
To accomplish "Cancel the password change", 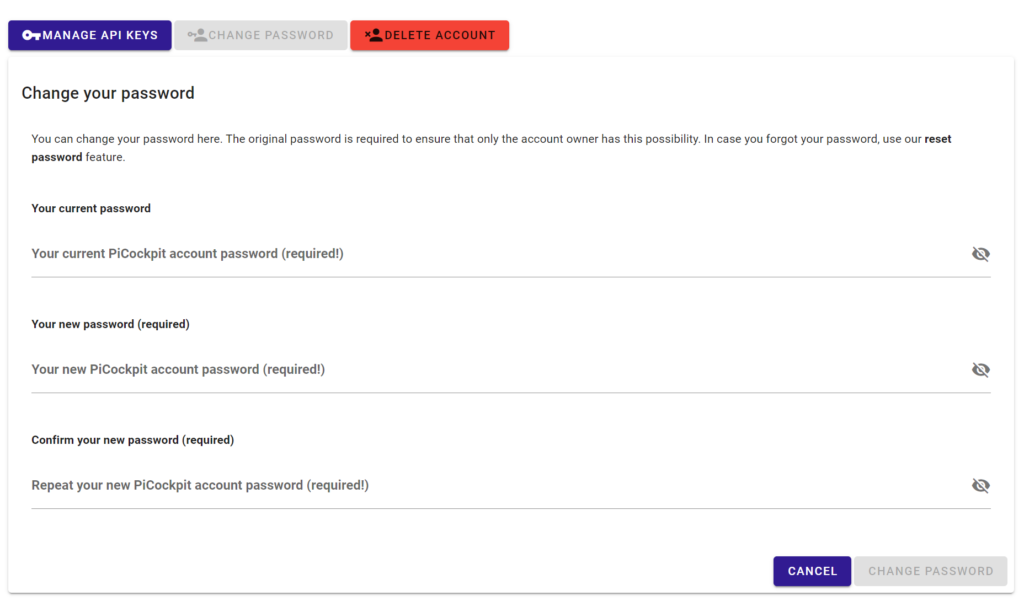I will pos(812,571).
